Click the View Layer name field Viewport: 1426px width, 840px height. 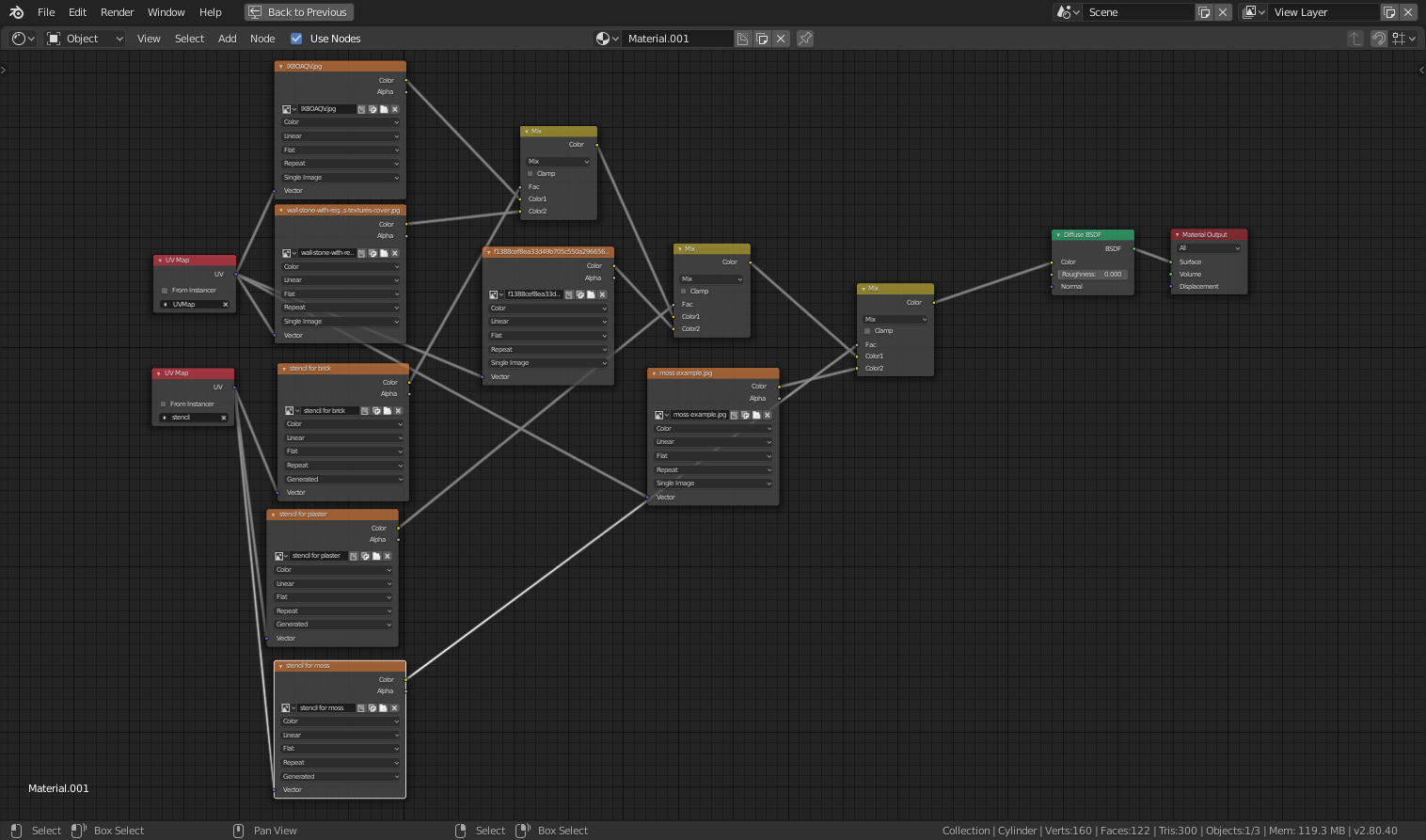[1323, 12]
